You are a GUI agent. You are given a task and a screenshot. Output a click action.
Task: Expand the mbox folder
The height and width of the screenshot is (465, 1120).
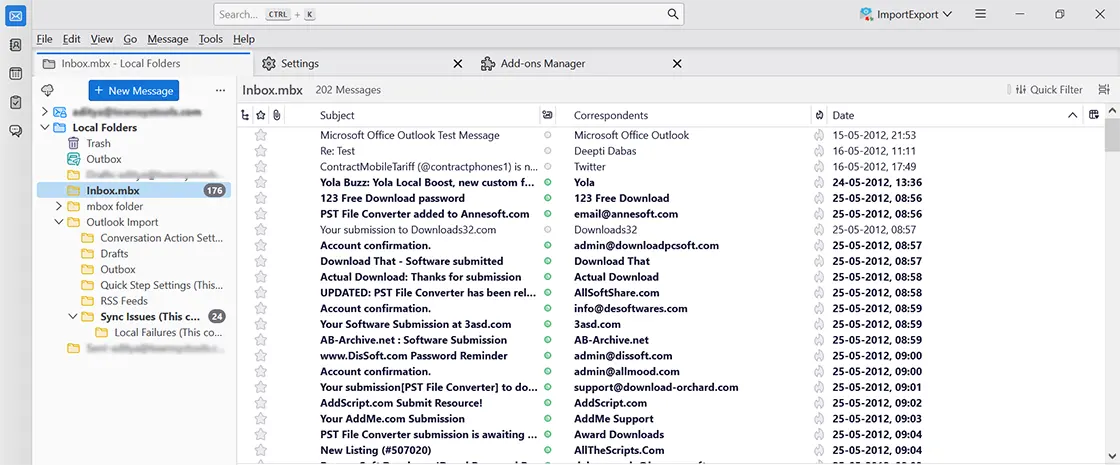click(59, 206)
